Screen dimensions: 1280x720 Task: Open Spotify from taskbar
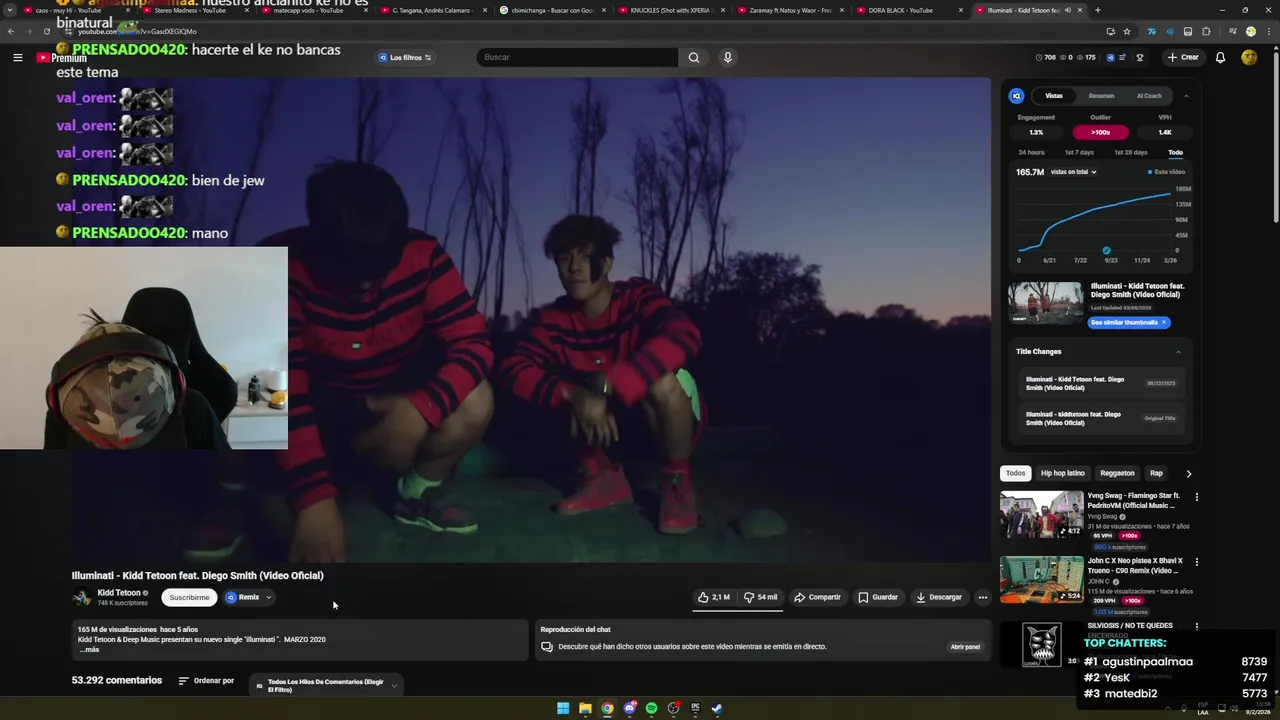tap(651, 708)
